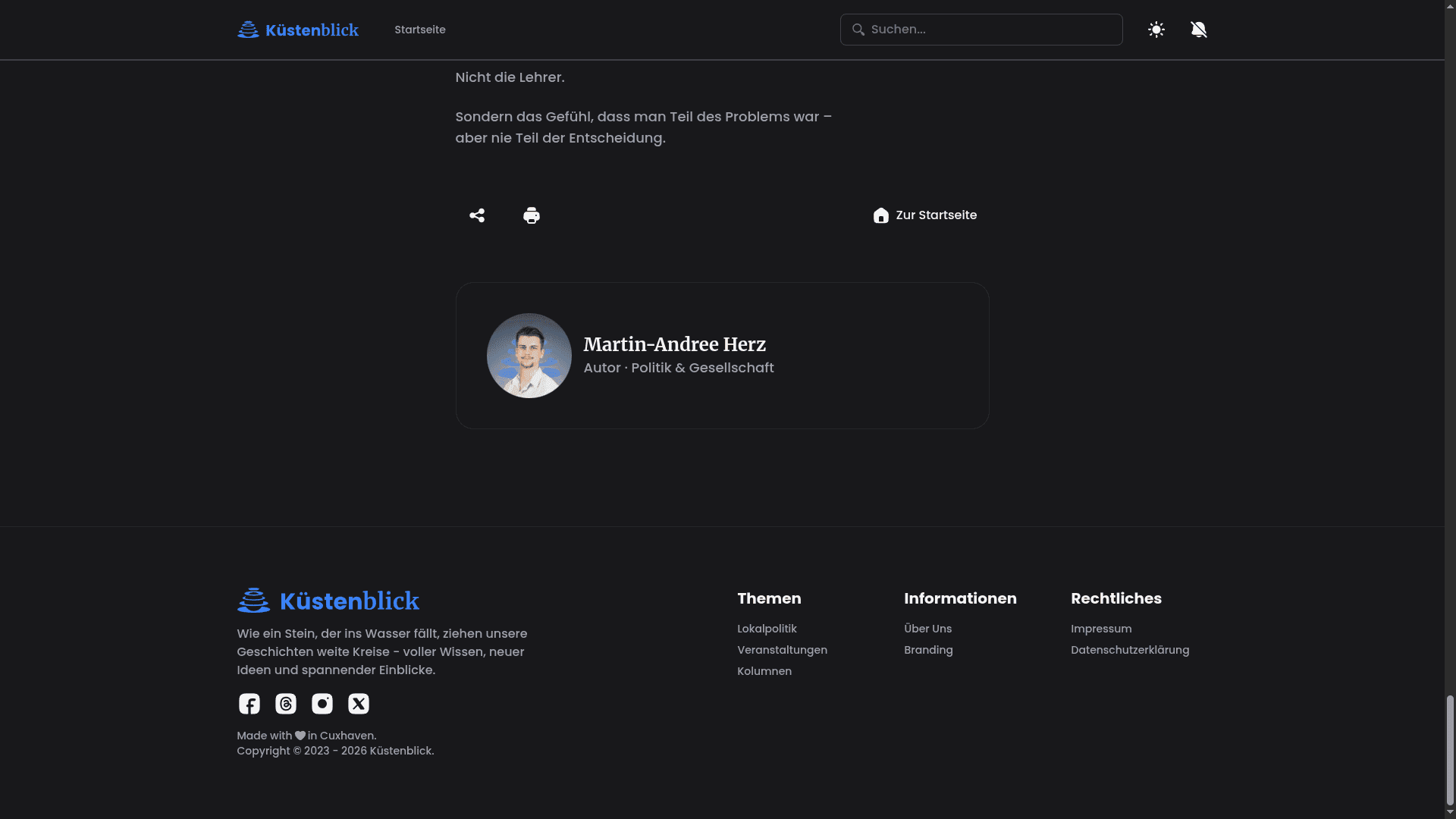Open the Instagram social icon in the footer
This screenshot has width=1456, height=819.
point(322,704)
